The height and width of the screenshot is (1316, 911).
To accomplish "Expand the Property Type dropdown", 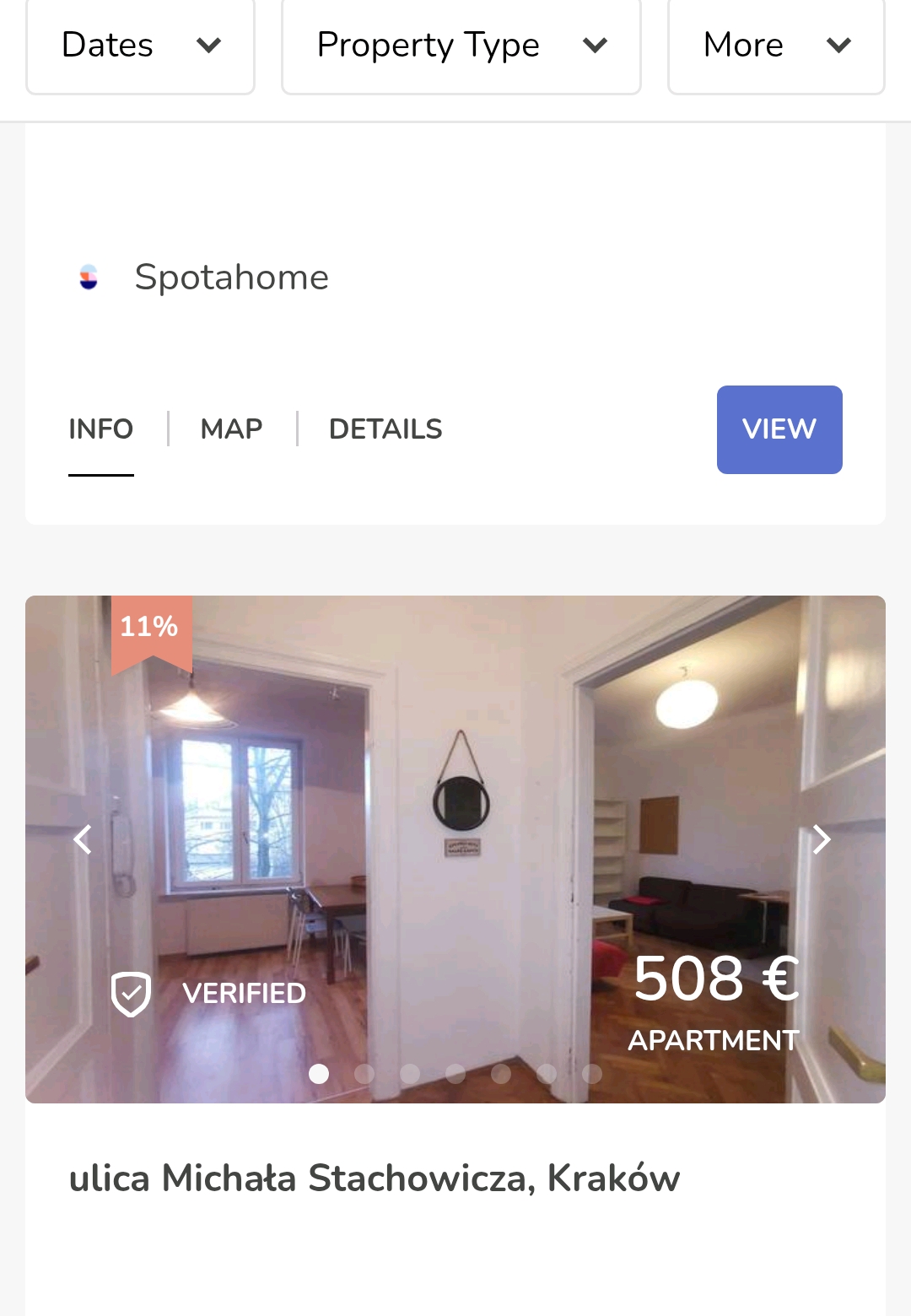I will coord(461,46).
